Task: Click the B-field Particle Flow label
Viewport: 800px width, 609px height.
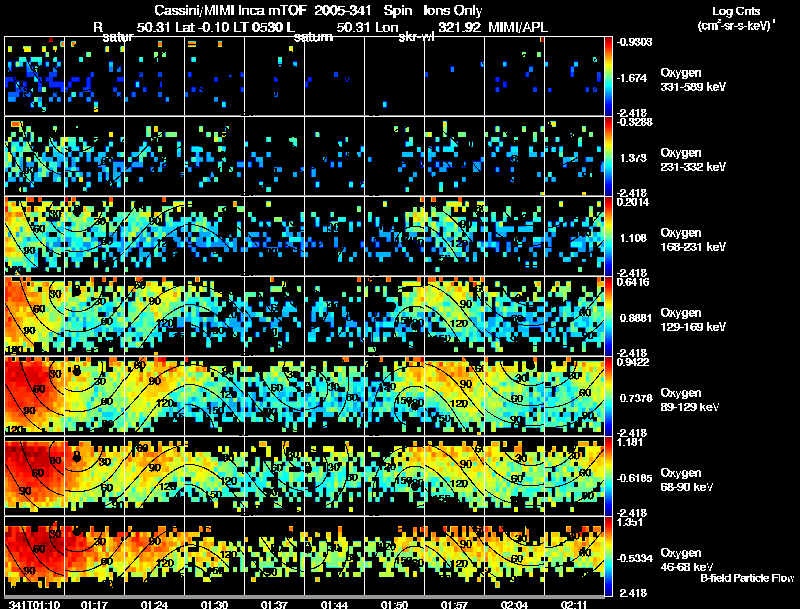Action: coord(747,578)
